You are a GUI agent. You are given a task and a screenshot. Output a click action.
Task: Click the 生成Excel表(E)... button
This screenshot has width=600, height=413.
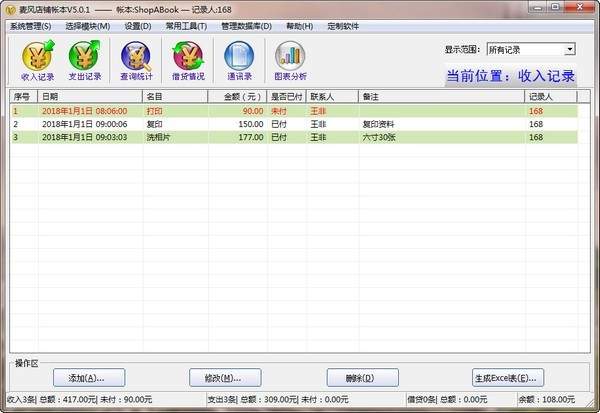coord(508,378)
